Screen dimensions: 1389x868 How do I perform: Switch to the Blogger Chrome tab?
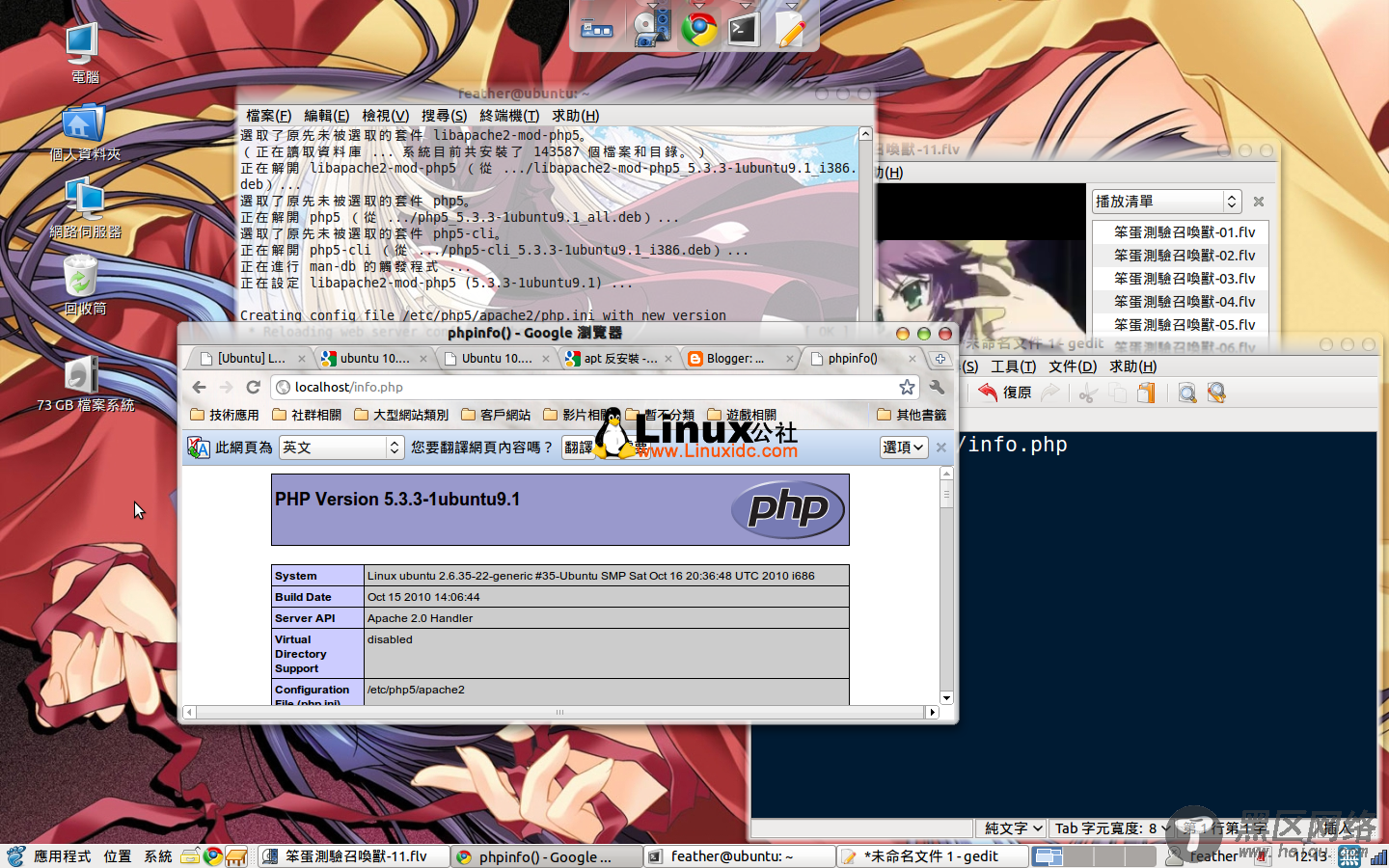click(x=740, y=358)
